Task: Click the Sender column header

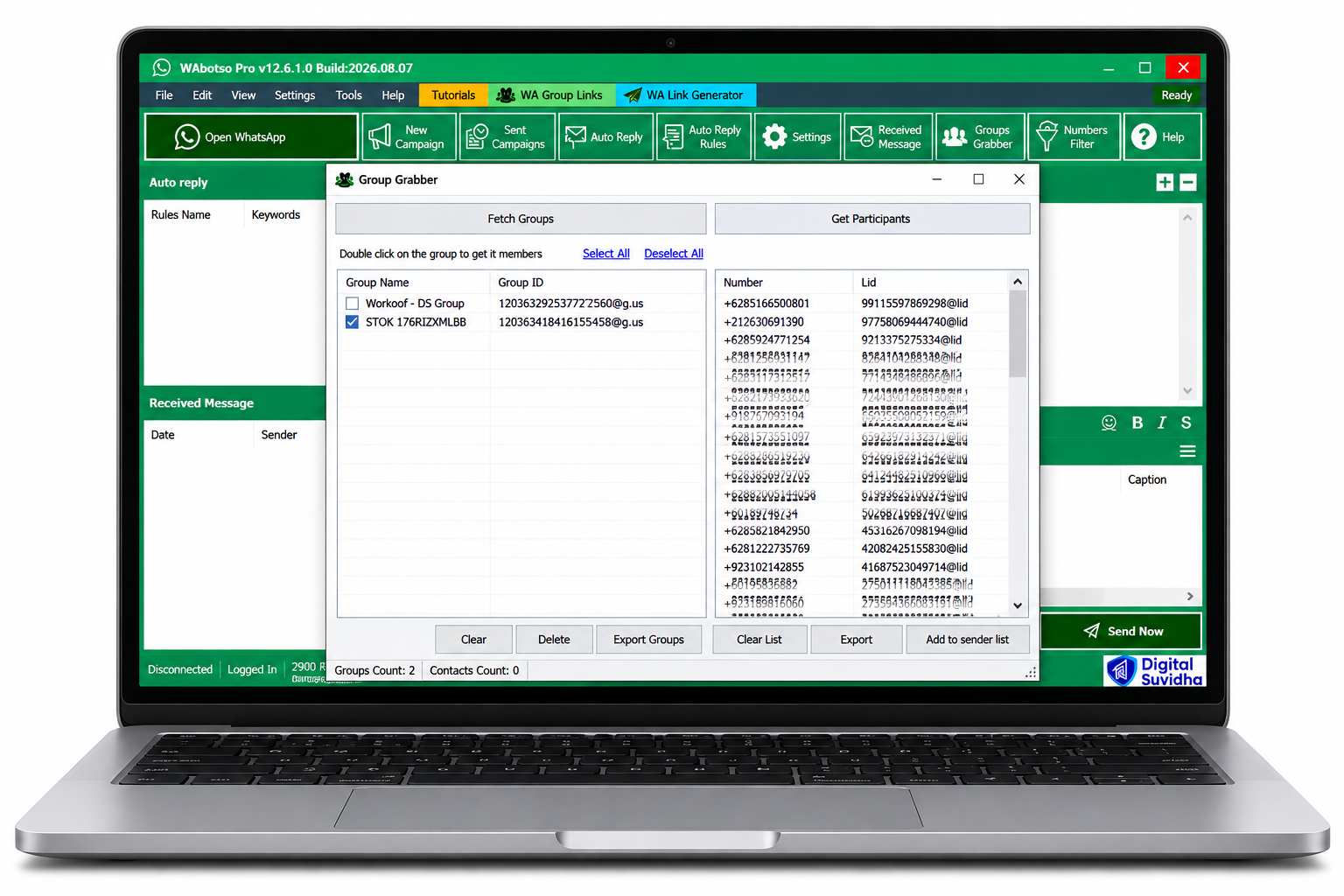Action: pos(279,435)
